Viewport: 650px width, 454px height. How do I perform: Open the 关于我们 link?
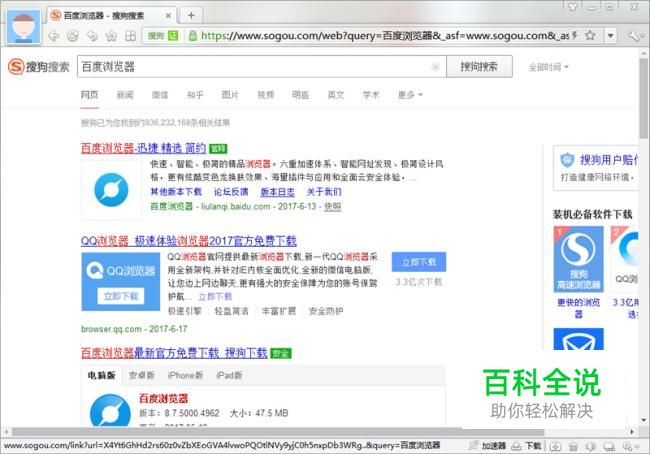tap(324, 192)
